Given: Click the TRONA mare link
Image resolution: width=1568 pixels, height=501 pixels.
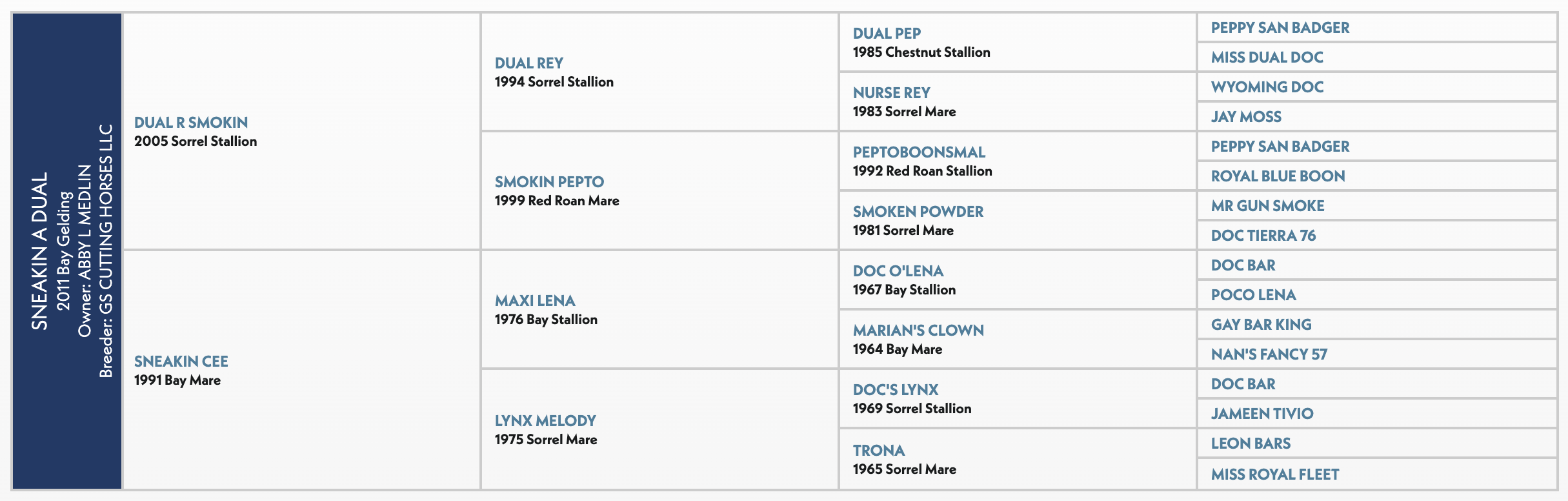Looking at the screenshot, I should pyautogui.click(x=879, y=451).
